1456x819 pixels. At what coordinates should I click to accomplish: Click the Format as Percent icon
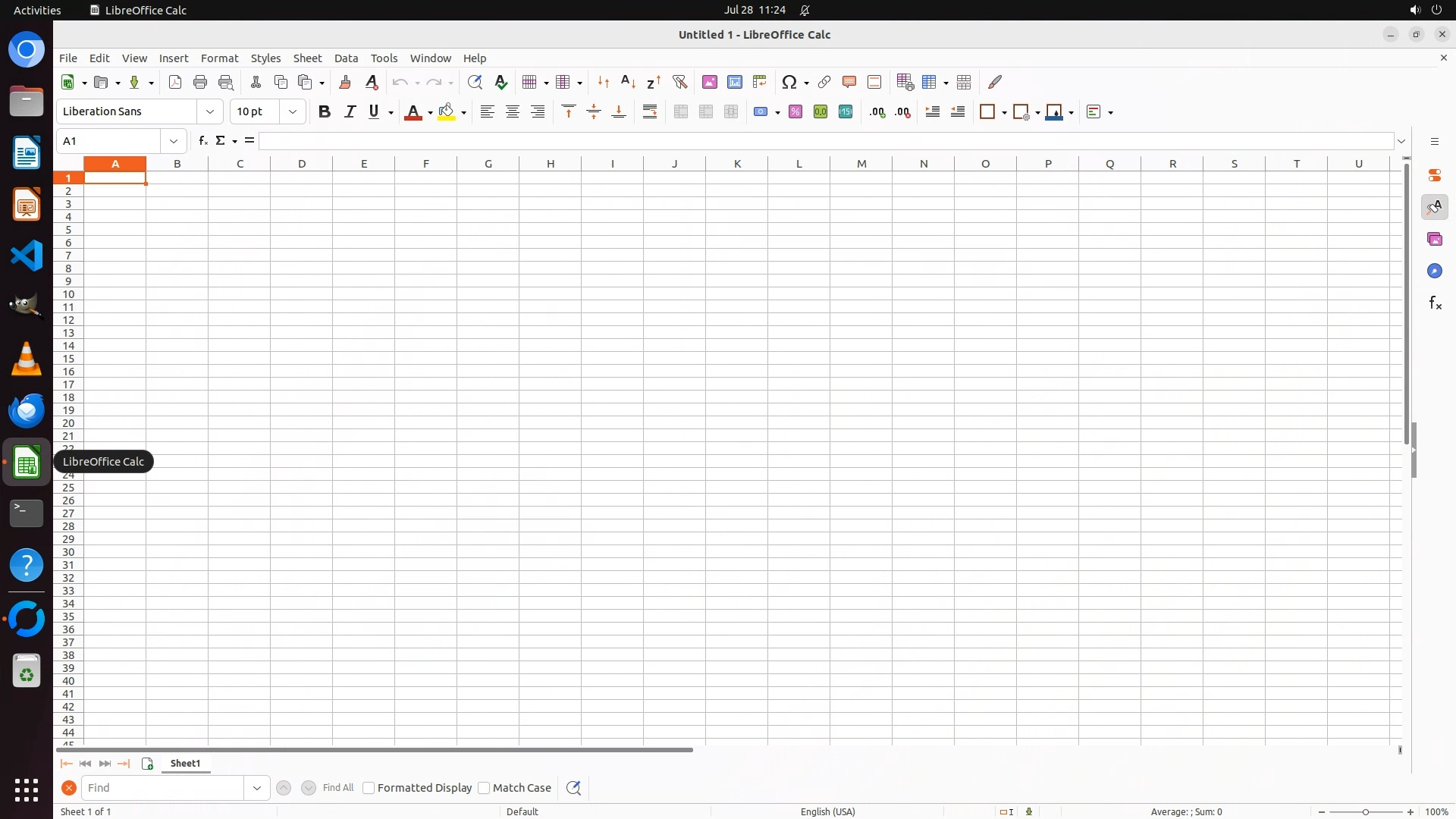(795, 111)
